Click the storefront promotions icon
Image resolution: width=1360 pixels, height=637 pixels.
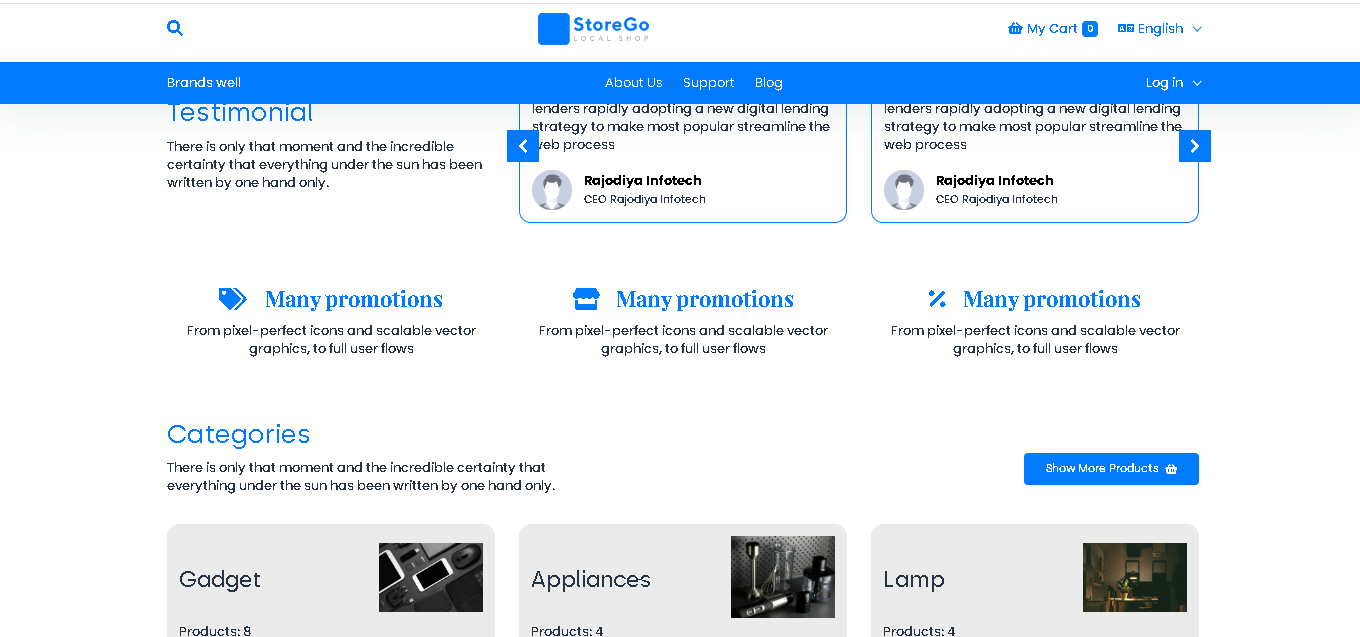tap(586, 299)
